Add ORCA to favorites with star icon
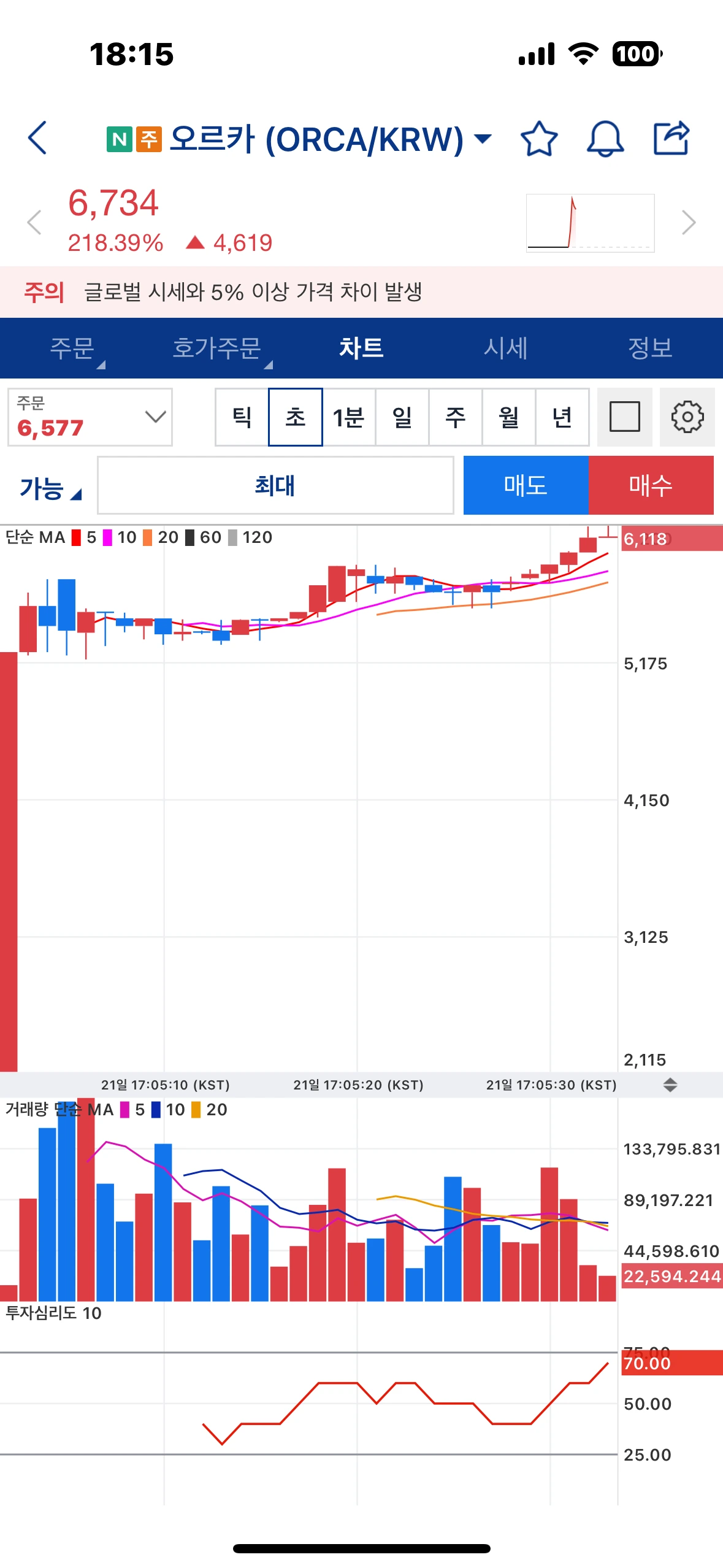This screenshot has width=723, height=1568. 539,139
